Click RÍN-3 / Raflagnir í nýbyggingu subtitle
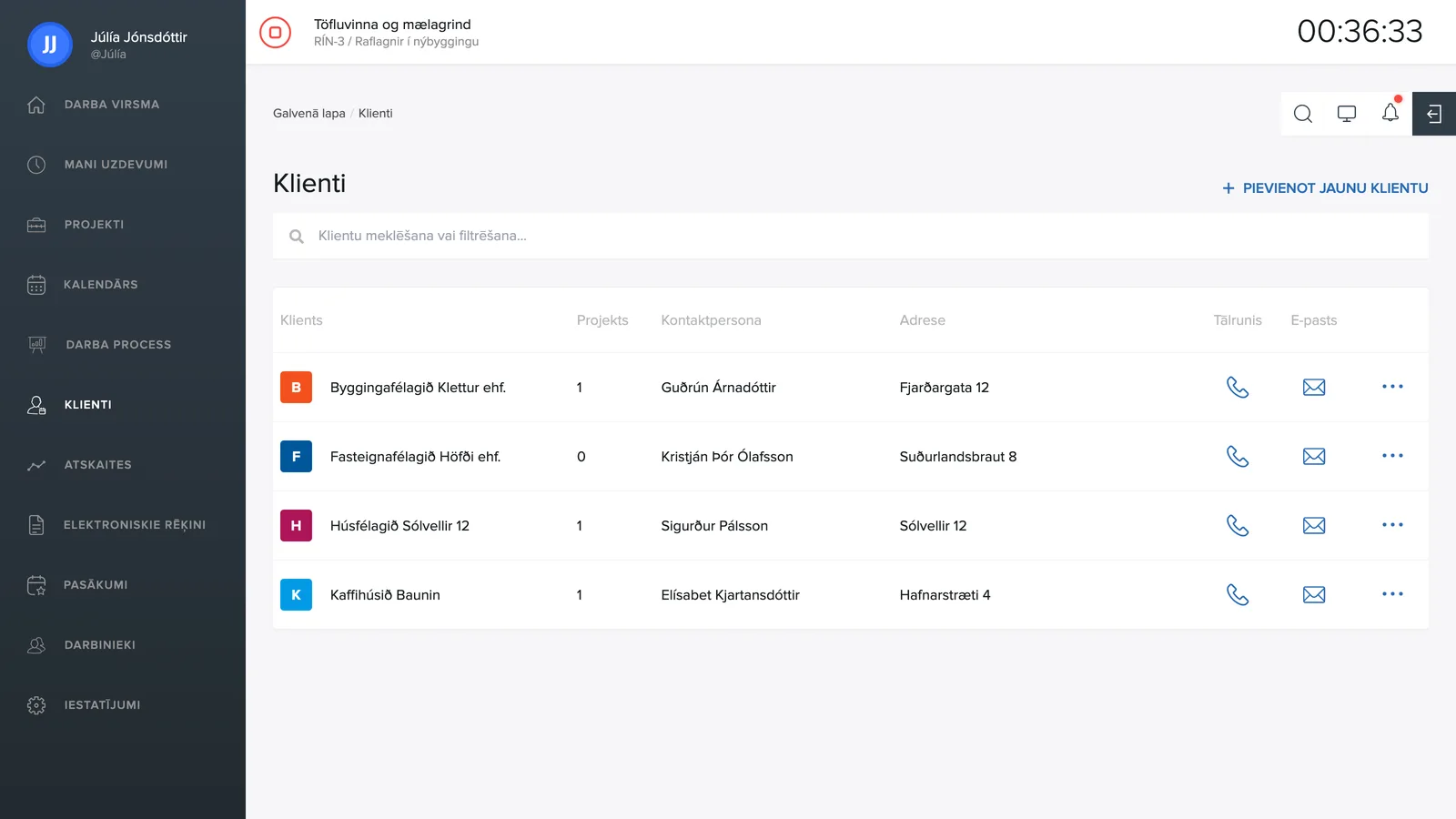Viewport: 1456px width, 819px height. point(396,42)
